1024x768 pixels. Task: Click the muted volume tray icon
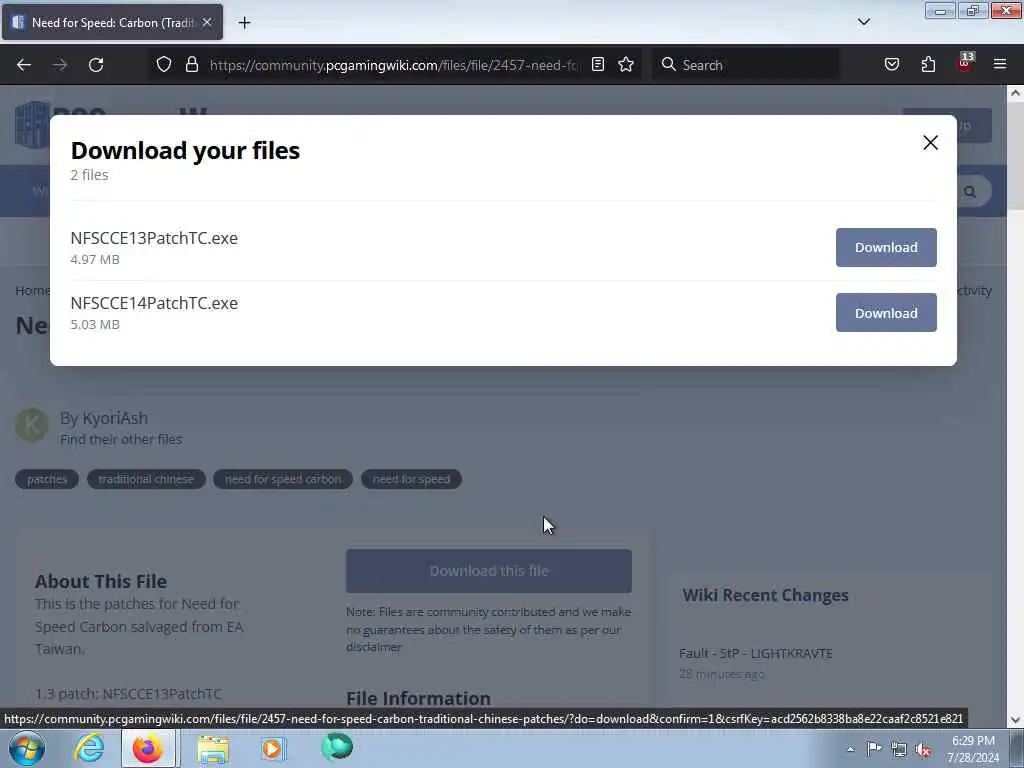click(x=923, y=750)
